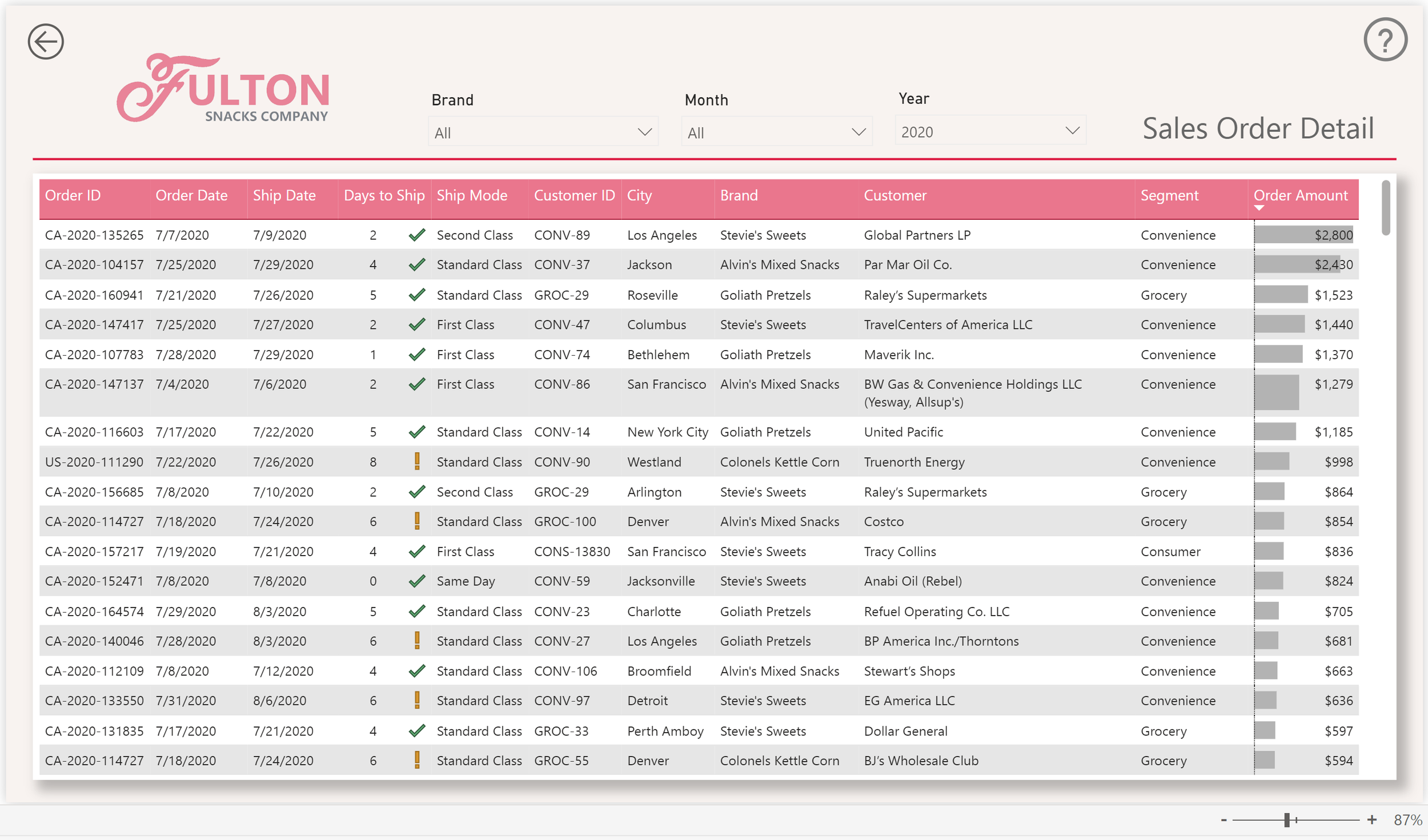The image size is (1428, 840).
Task: Click the green check icon for order CA-2020-135265
Action: pos(417,234)
